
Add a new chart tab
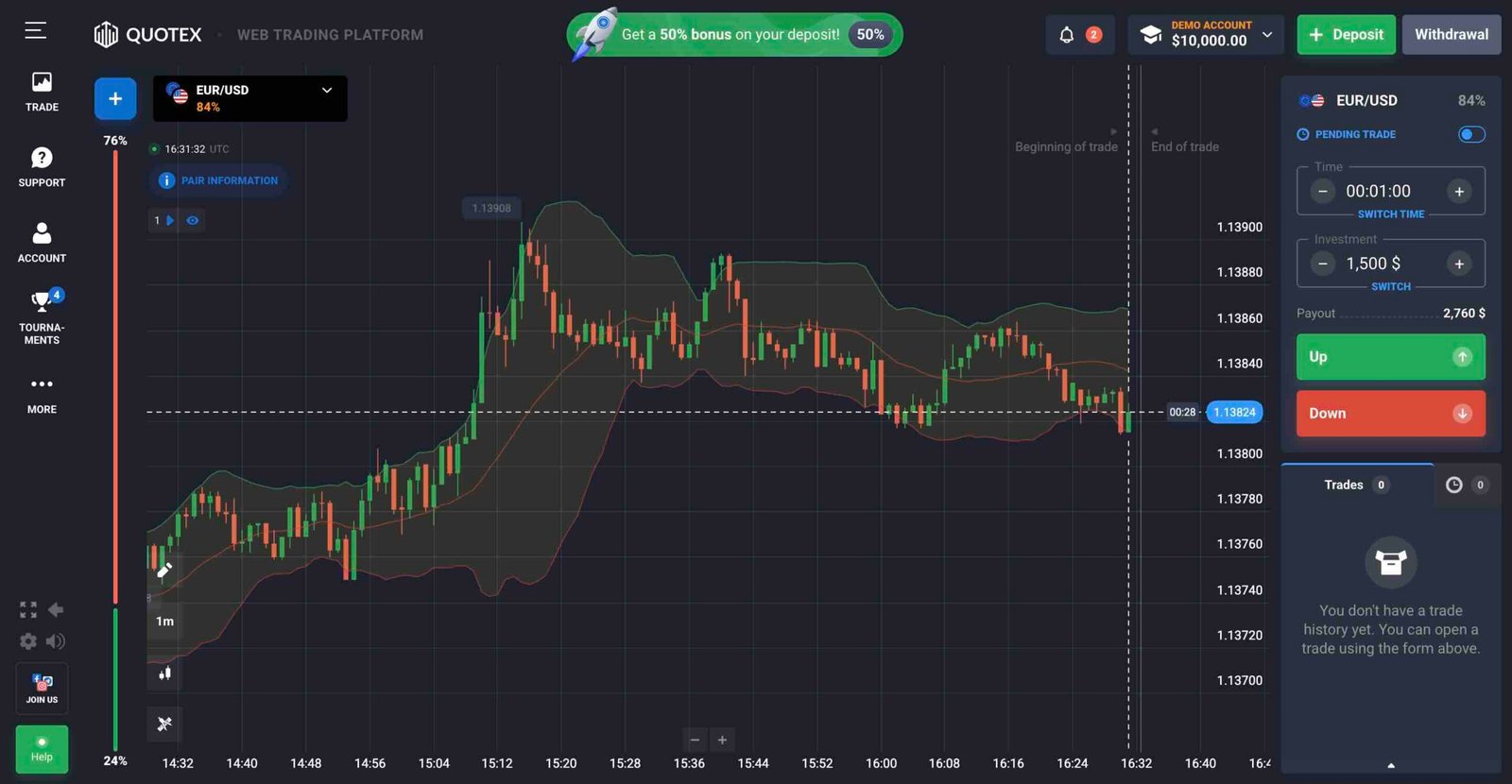[x=115, y=98]
